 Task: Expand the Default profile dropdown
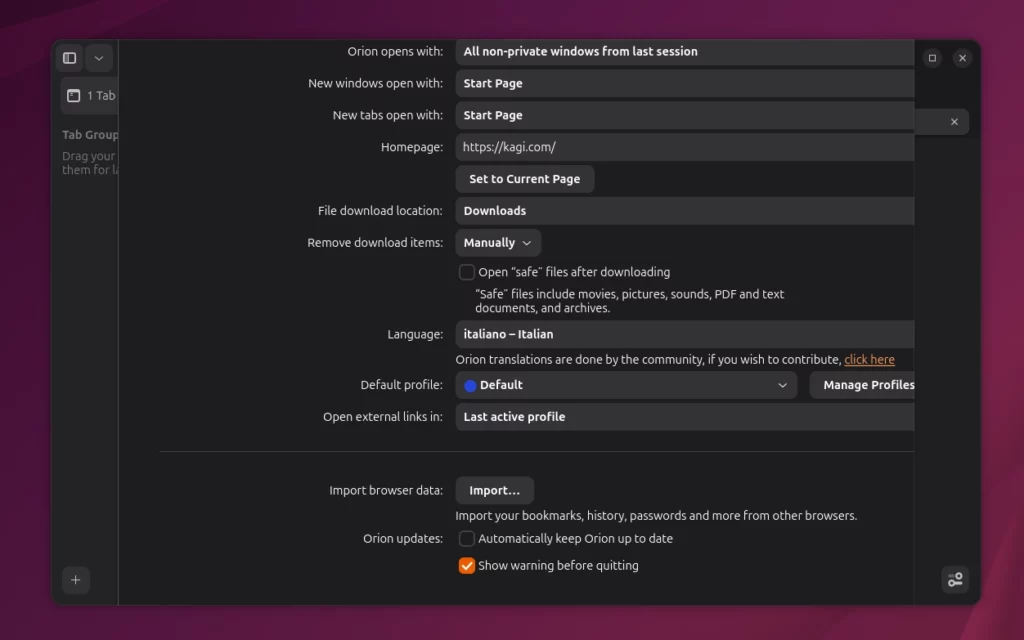point(783,385)
